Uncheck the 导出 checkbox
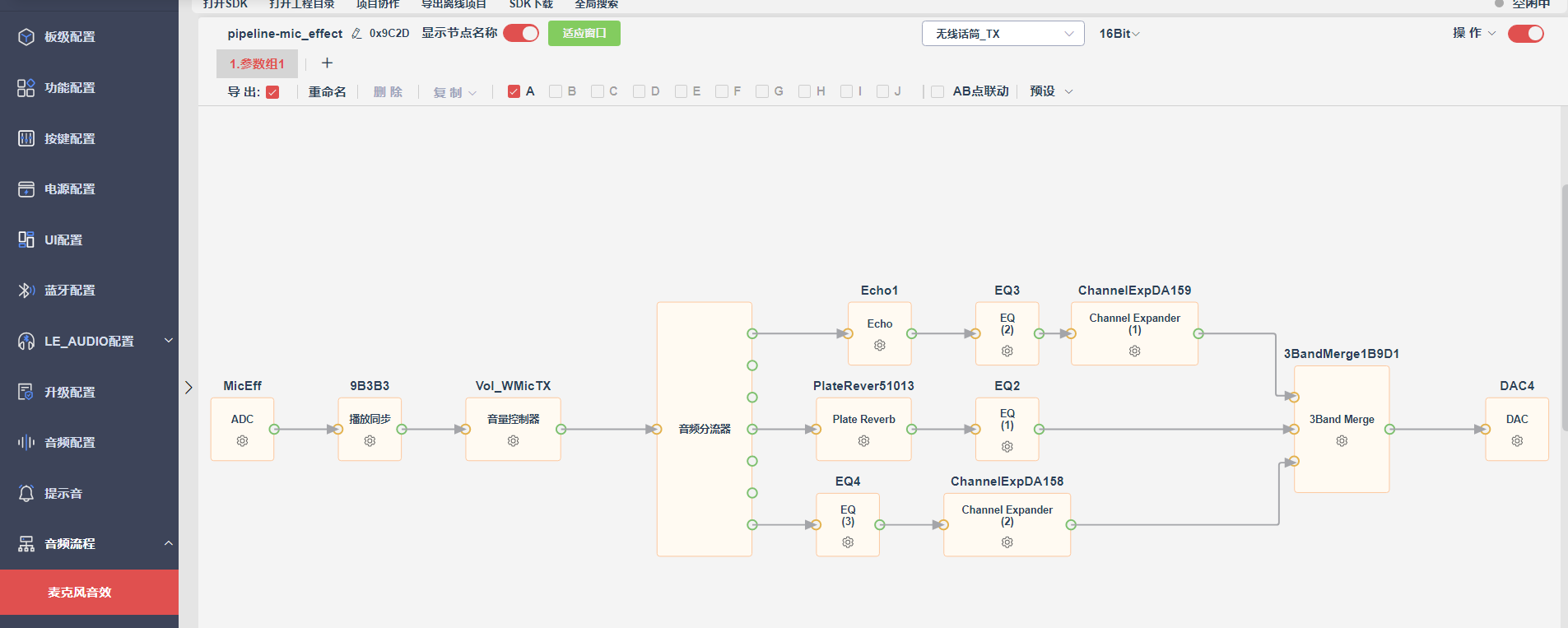Viewport: 1568px width, 628px height. (x=272, y=92)
